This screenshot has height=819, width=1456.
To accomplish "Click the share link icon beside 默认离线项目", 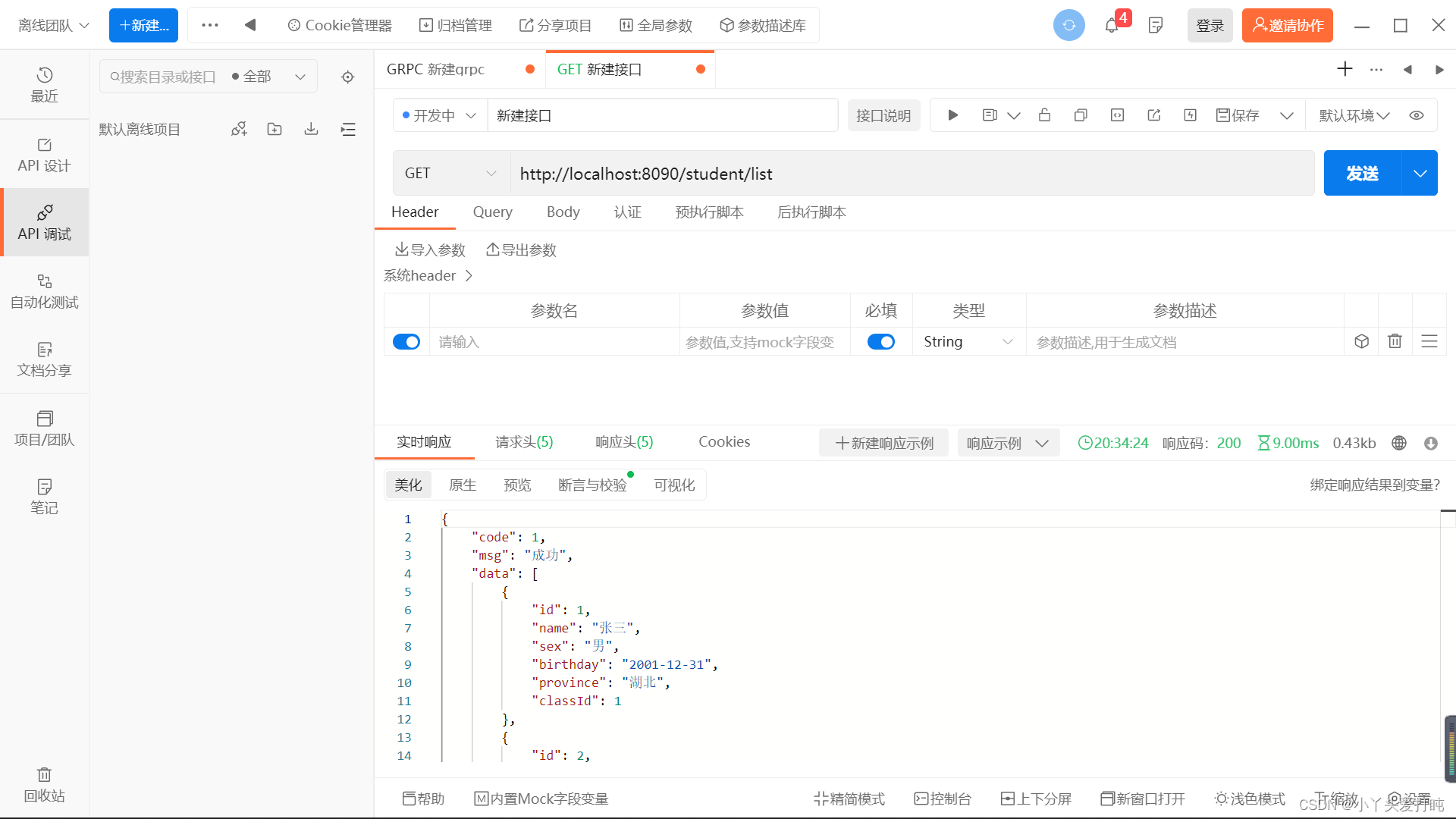I will pyautogui.click(x=239, y=129).
